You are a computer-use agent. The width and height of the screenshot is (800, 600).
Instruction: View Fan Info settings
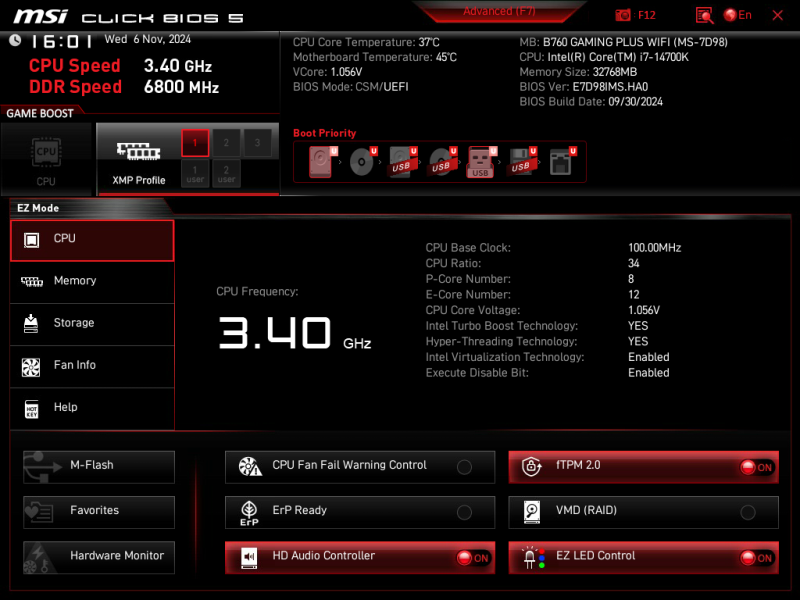[91, 365]
